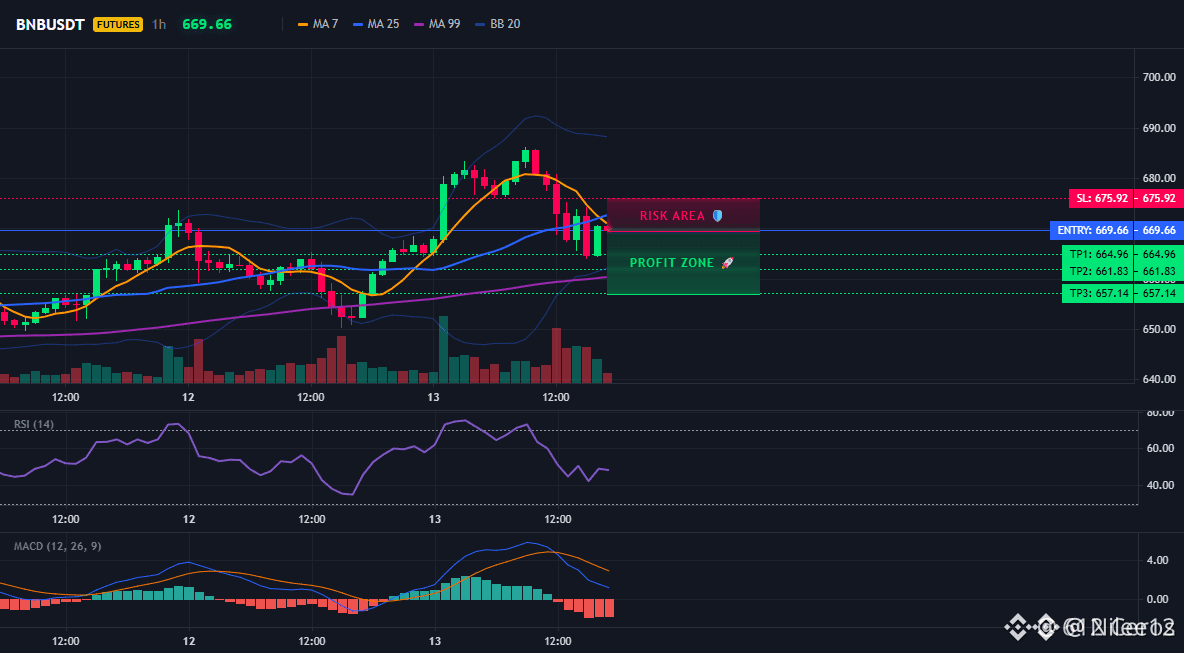Click the PROFIT ZONE box
Viewport: 1184px width, 653px height.
(x=683, y=263)
